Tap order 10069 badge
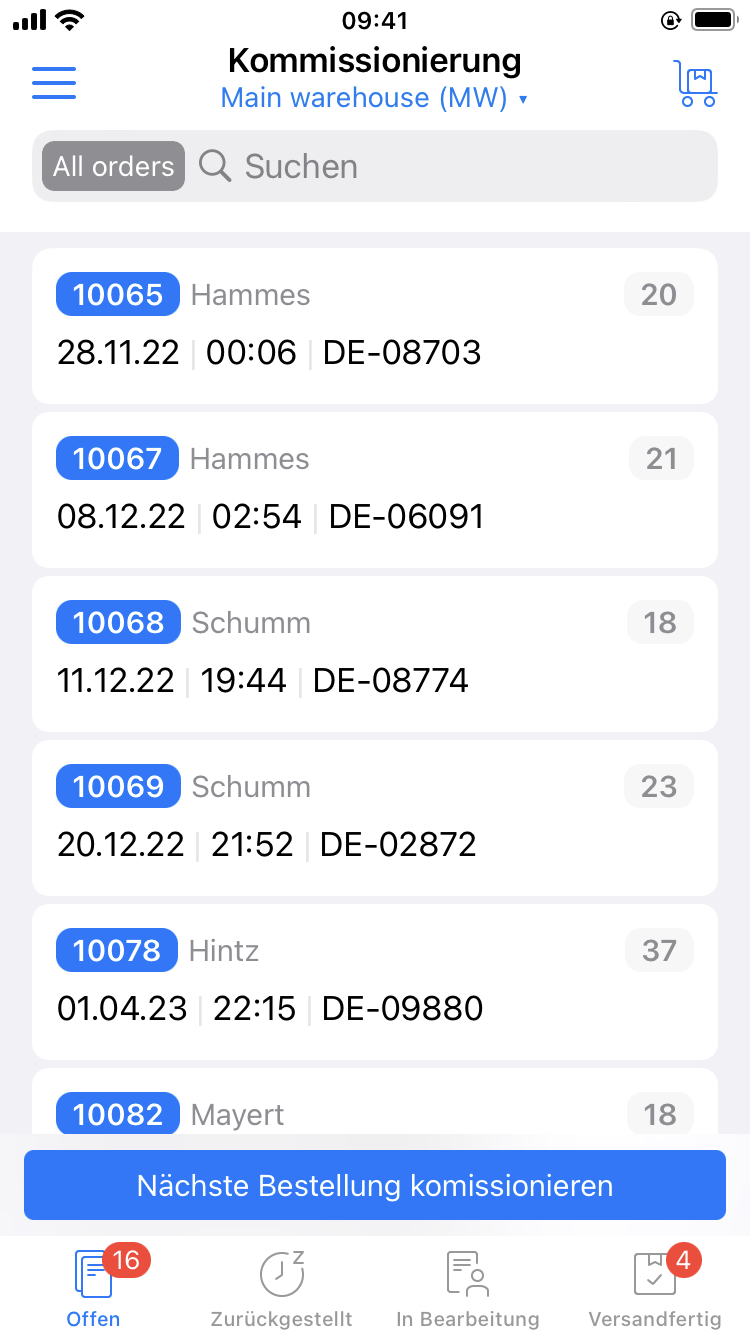Viewport: 750px width, 1334px height. (118, 787)
